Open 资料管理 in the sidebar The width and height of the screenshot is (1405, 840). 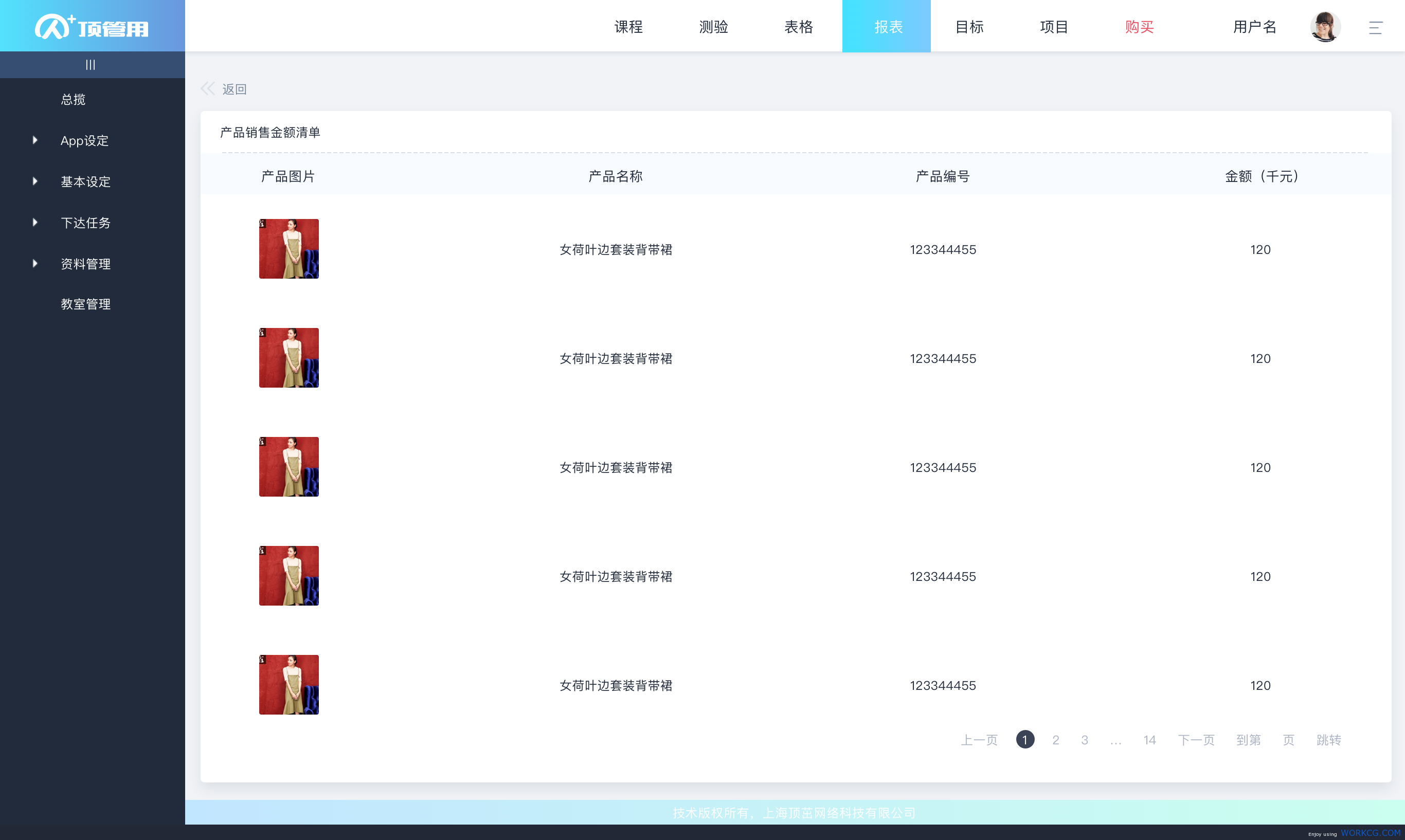[85, 264]
